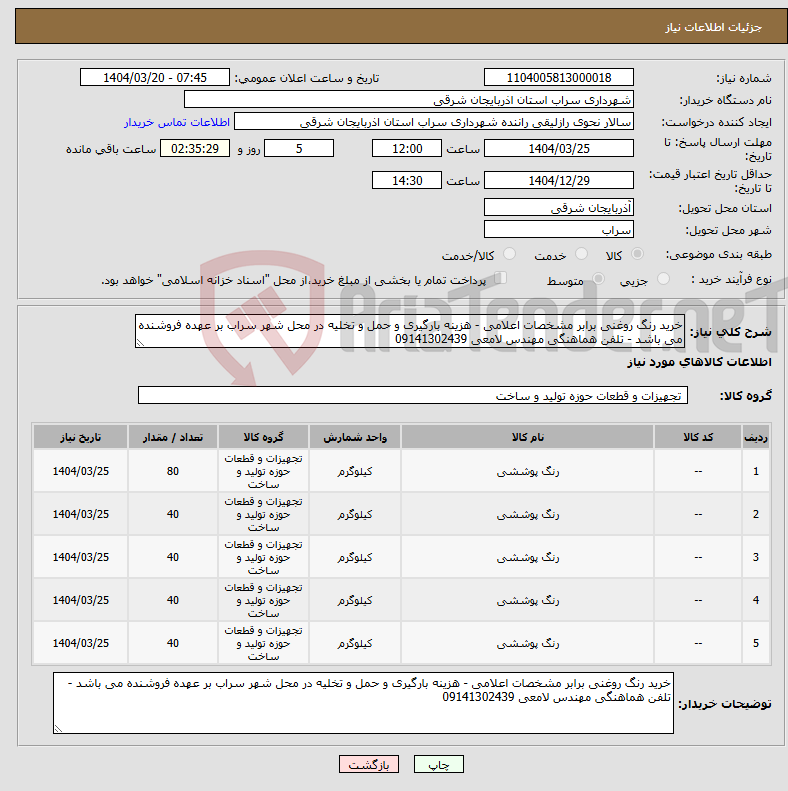The height and width of the screenshot is (791, 788).
Task: Click quantity 40 in row 5
Action: 173,643
